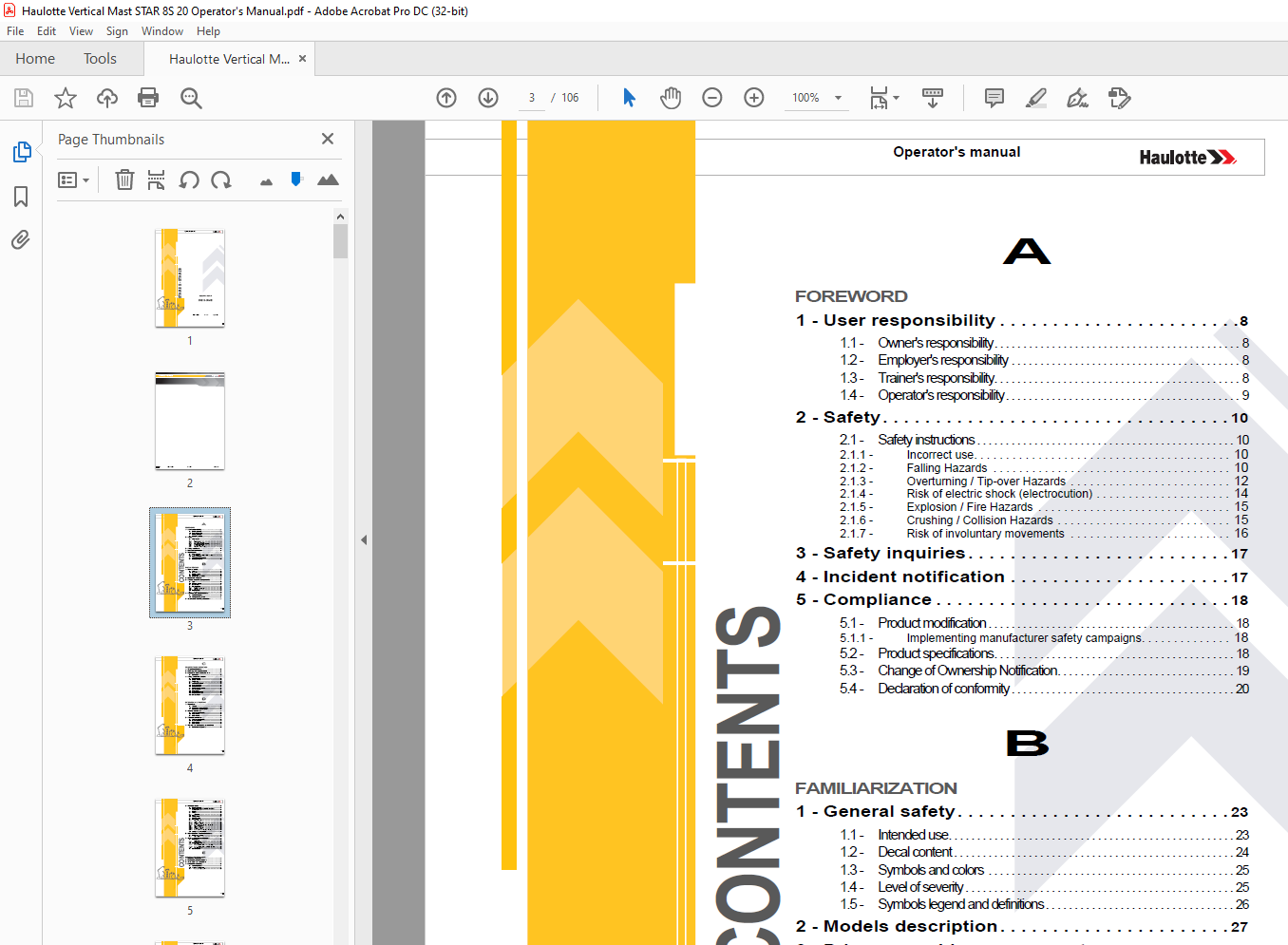Open the Bookmarks panel icon
This screenshot has width=1288, height=945.
coord(21,197)
